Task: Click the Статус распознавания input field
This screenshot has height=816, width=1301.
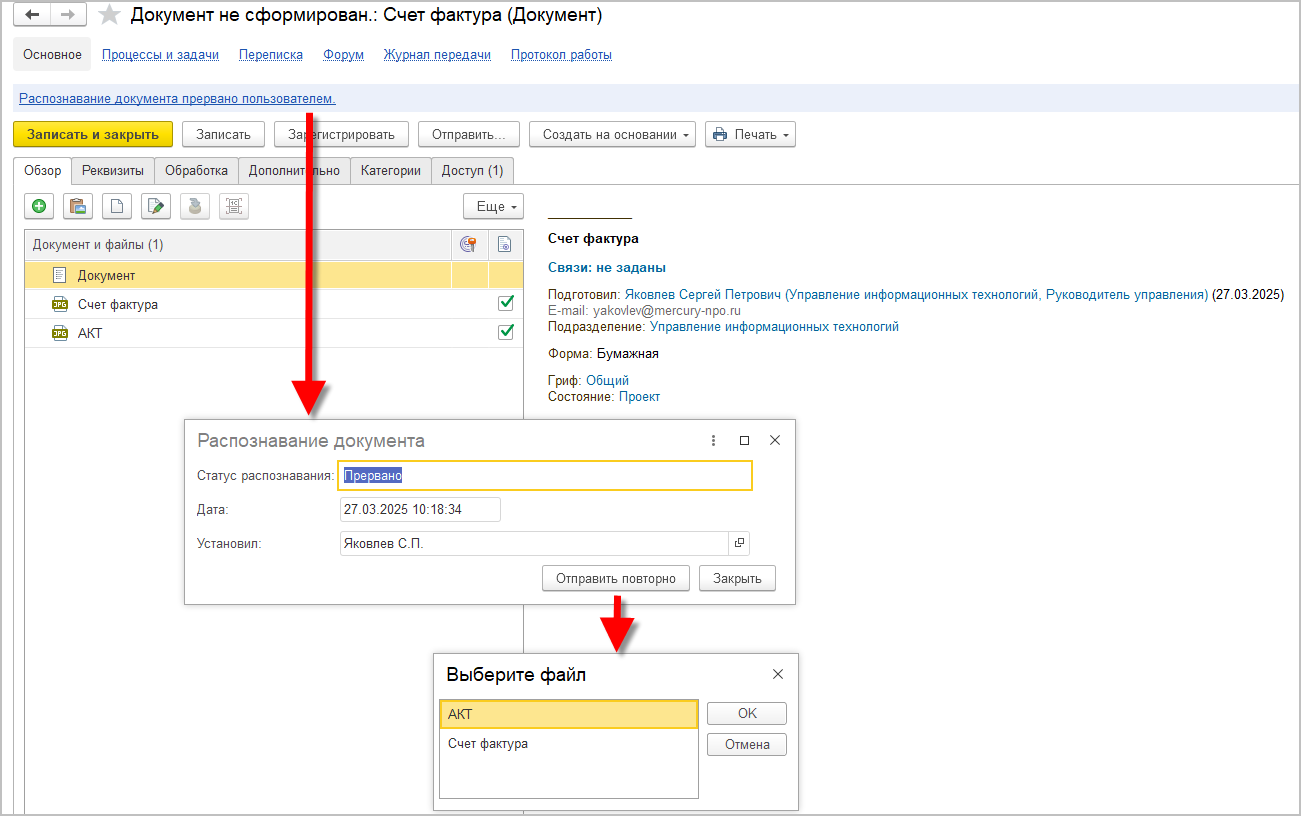Action: pyautogui.click(x=545, y=476)
